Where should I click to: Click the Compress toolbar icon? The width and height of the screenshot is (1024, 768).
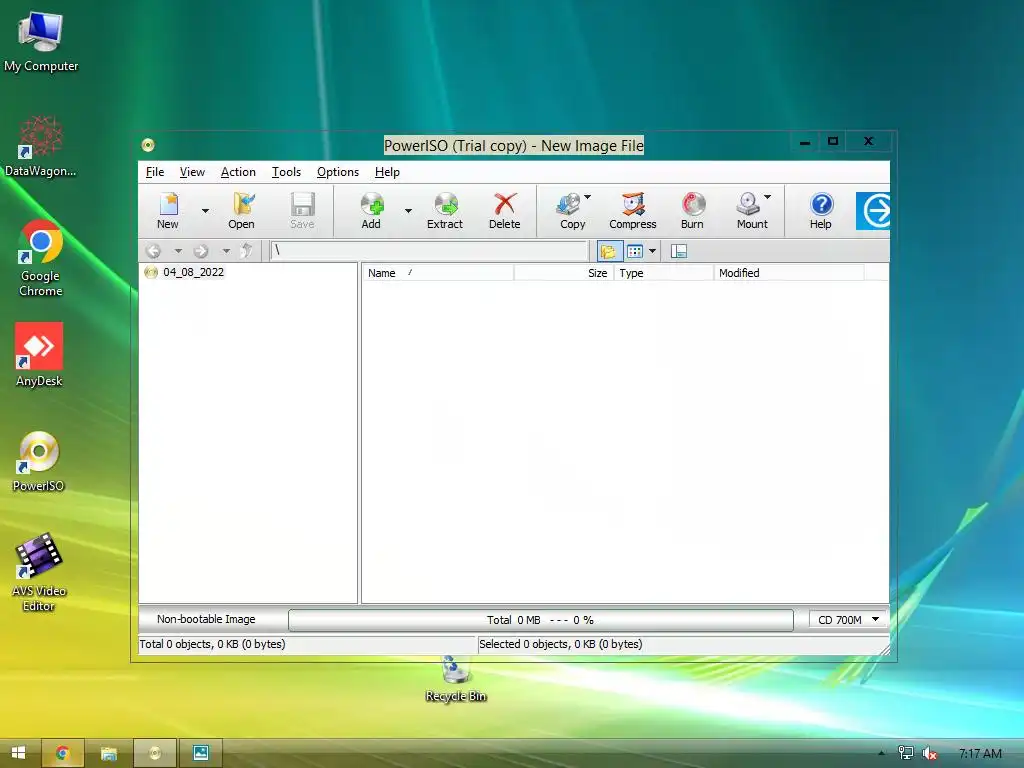(x=632, y=210)
